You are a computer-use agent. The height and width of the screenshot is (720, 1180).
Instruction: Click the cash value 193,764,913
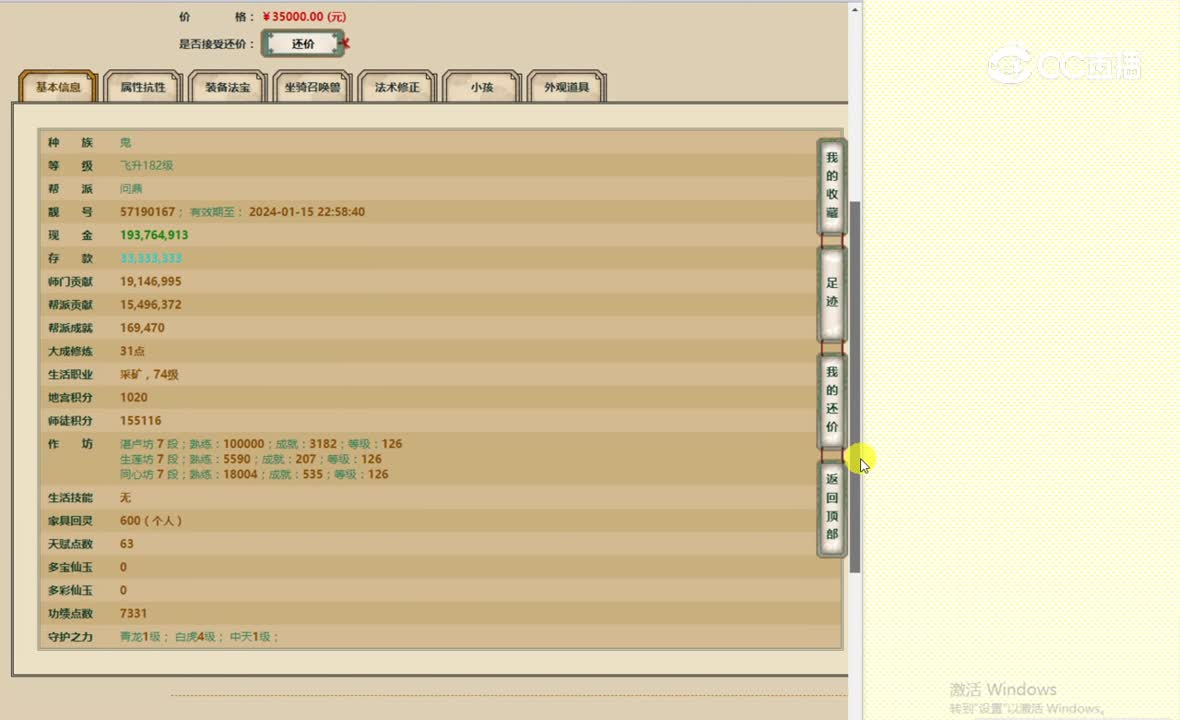pyautogui.click(x=154, y=235)
